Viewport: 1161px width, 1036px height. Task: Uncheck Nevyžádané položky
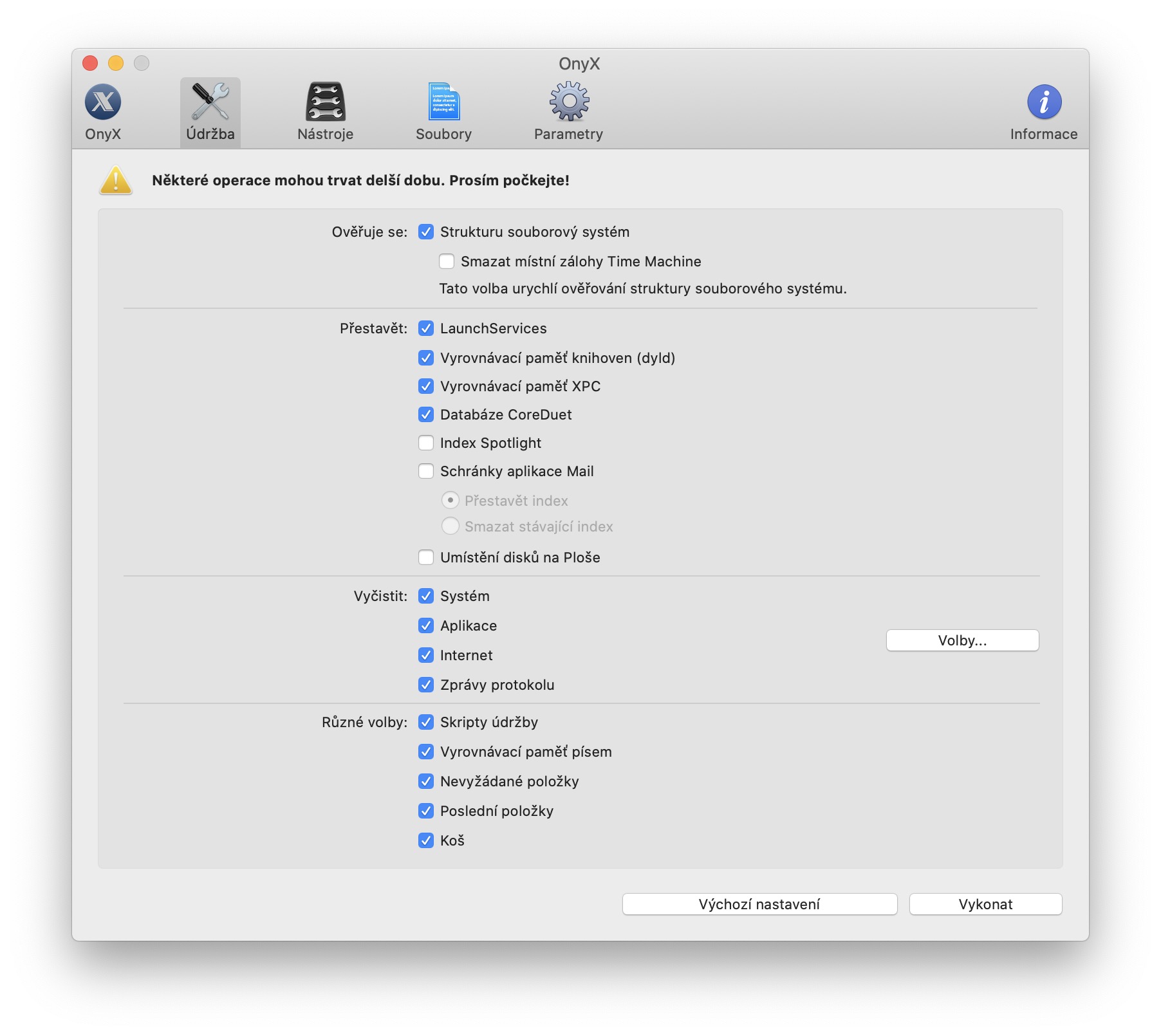[426, 781]
